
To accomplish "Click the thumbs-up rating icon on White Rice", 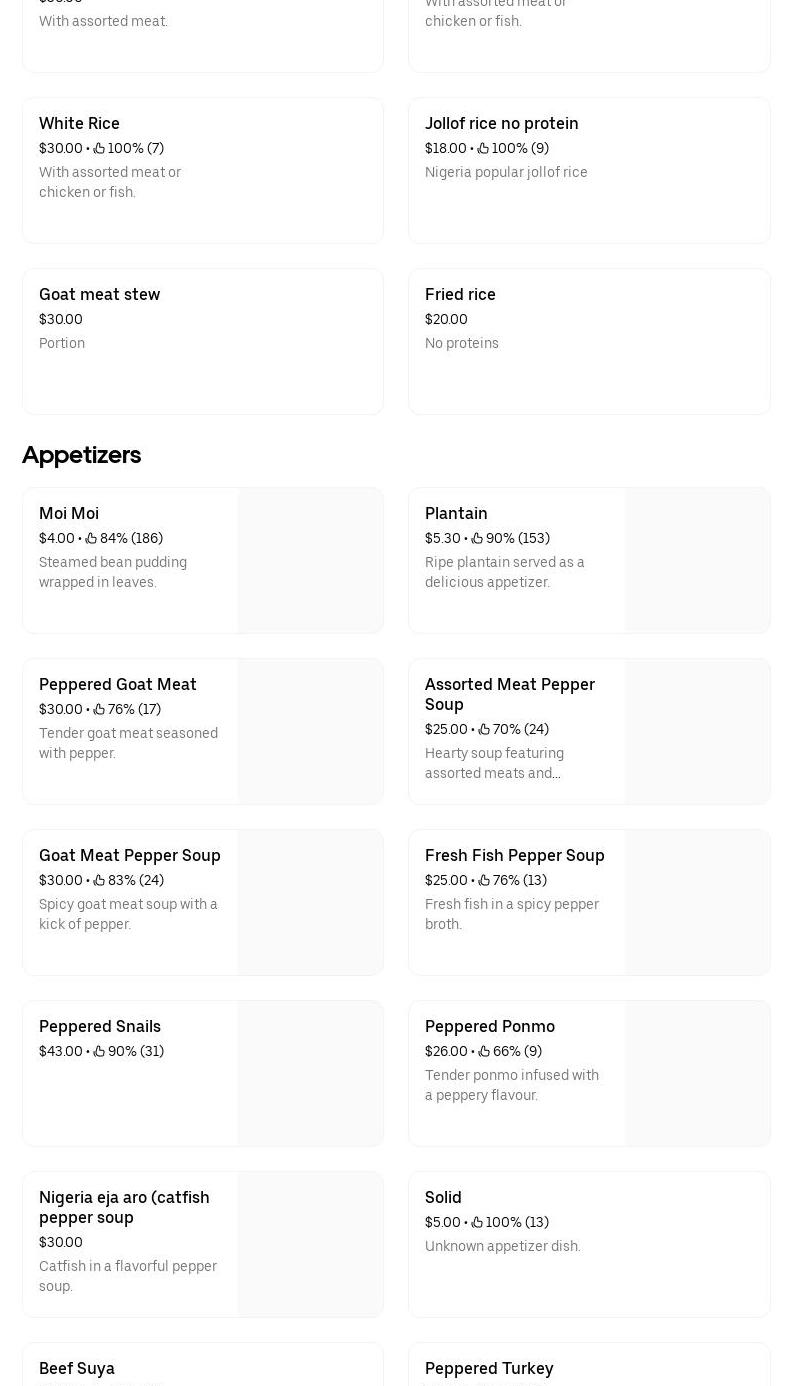I will pyautogui.click(x=99, y=148).
